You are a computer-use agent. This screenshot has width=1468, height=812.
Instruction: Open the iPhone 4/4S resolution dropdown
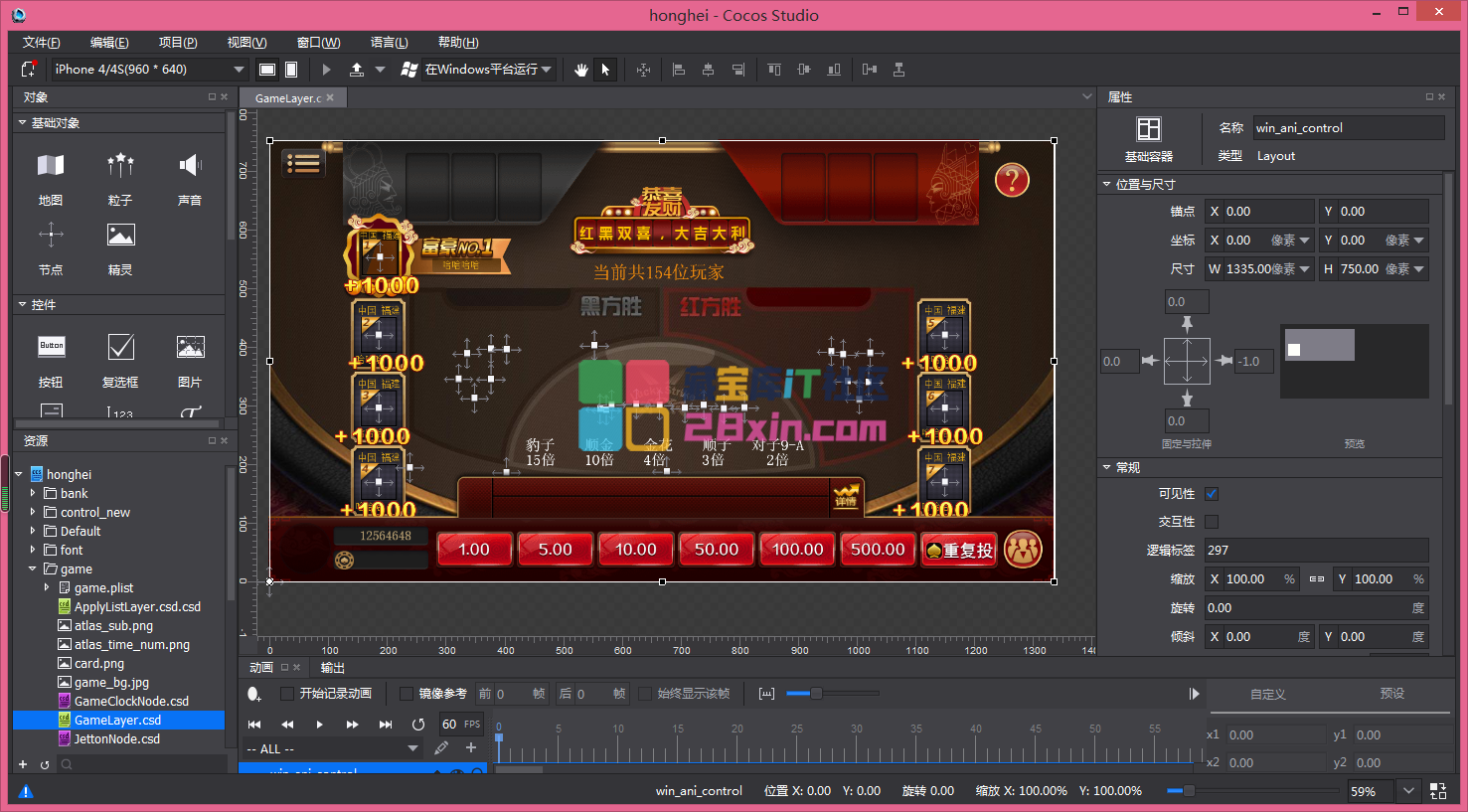[x=149, y=70]
